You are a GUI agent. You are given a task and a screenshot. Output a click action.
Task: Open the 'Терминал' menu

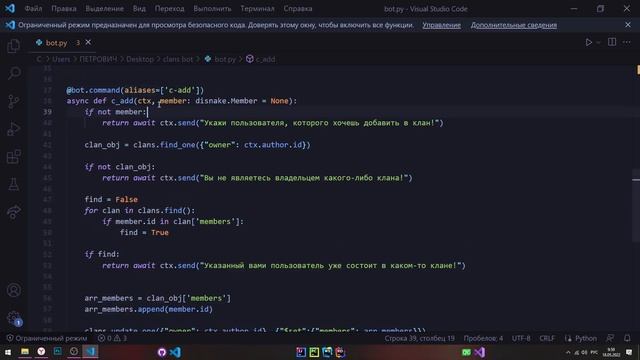(x=257, y=9)
